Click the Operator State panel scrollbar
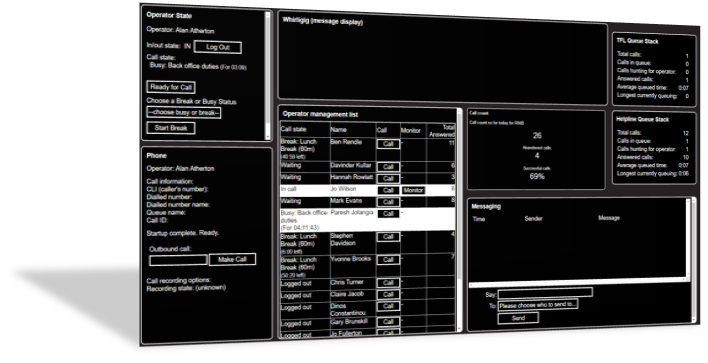 [267, 75]
